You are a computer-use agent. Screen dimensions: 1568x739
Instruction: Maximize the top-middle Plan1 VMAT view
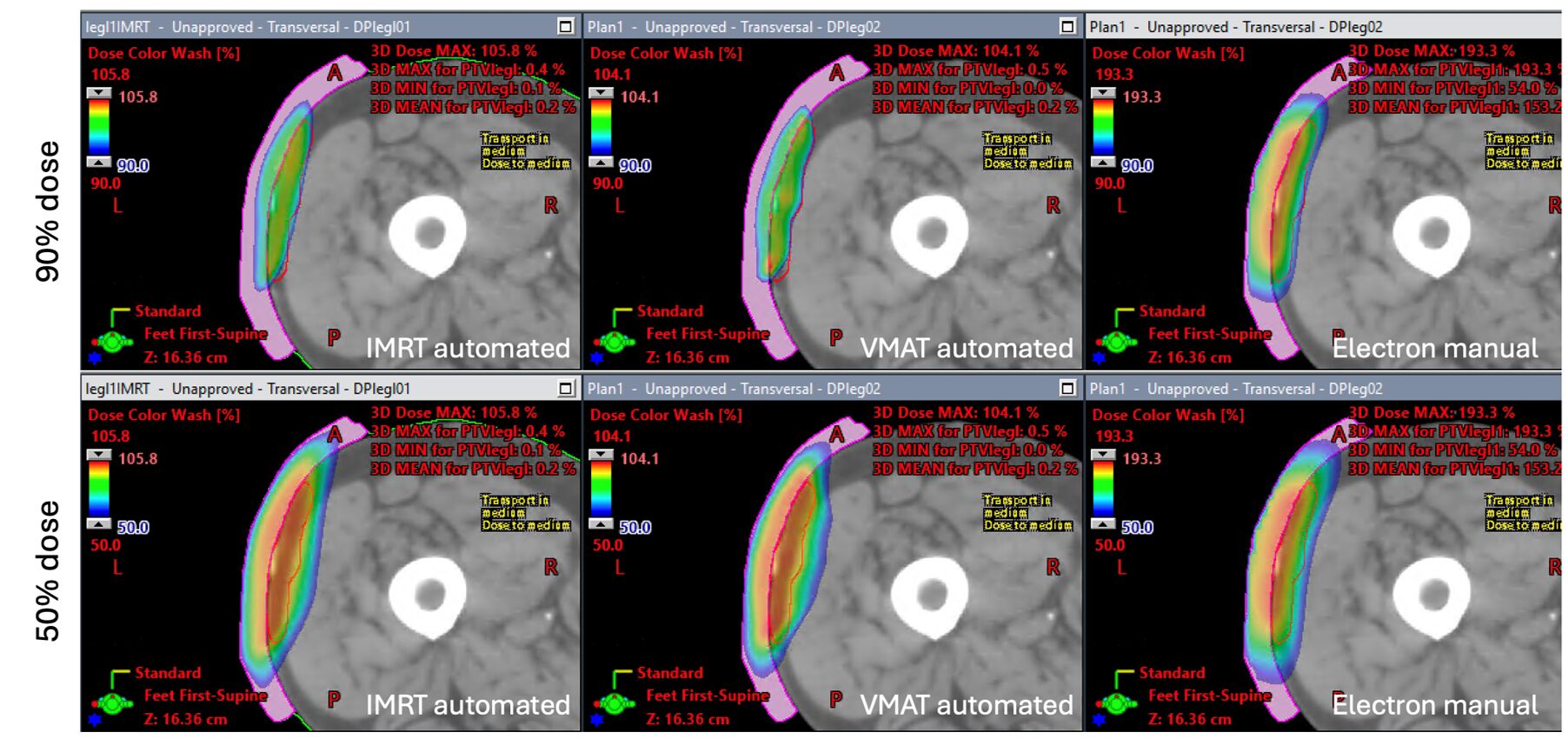click(x=1067, y=27)
